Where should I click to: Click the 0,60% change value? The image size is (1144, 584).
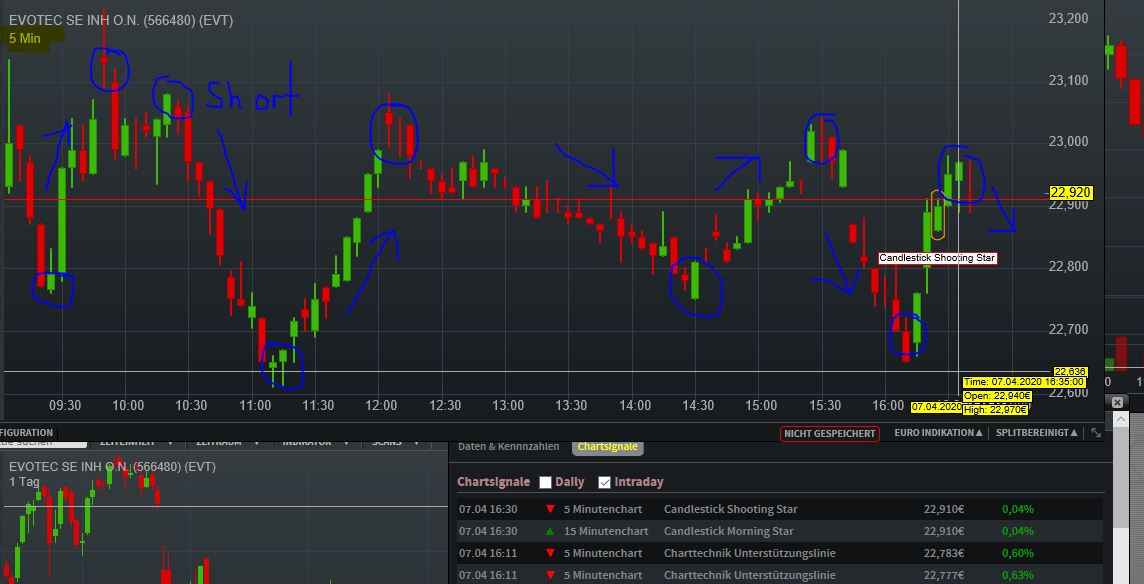[1018, 553]
